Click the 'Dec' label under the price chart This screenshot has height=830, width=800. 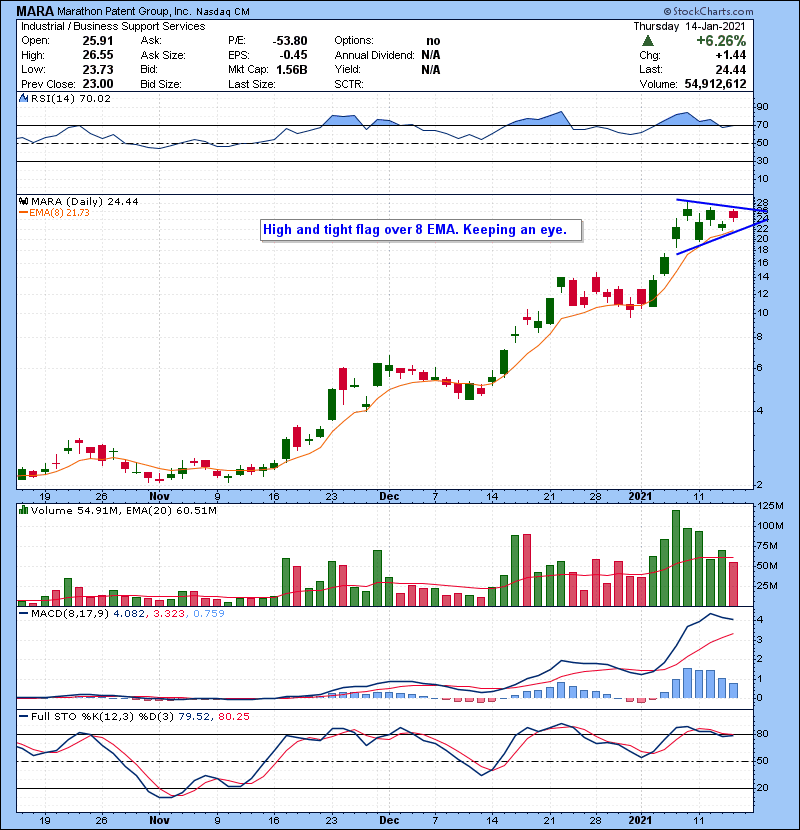click(389, 497)
